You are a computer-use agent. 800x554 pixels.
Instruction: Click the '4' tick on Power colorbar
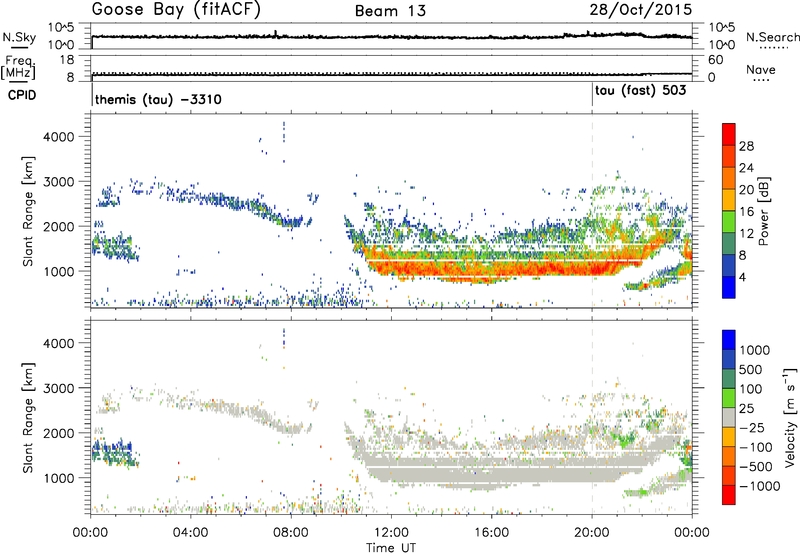coord(743,277)
